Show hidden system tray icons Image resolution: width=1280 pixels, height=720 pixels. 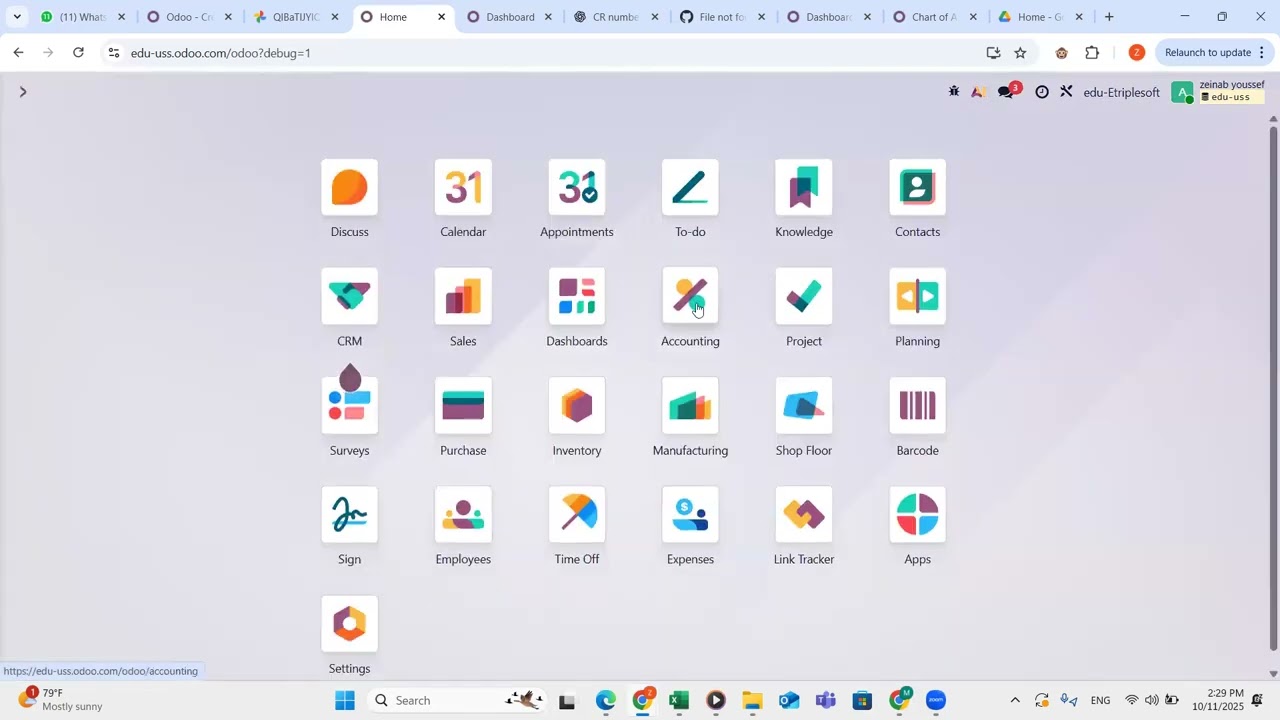pos(1015,701)
